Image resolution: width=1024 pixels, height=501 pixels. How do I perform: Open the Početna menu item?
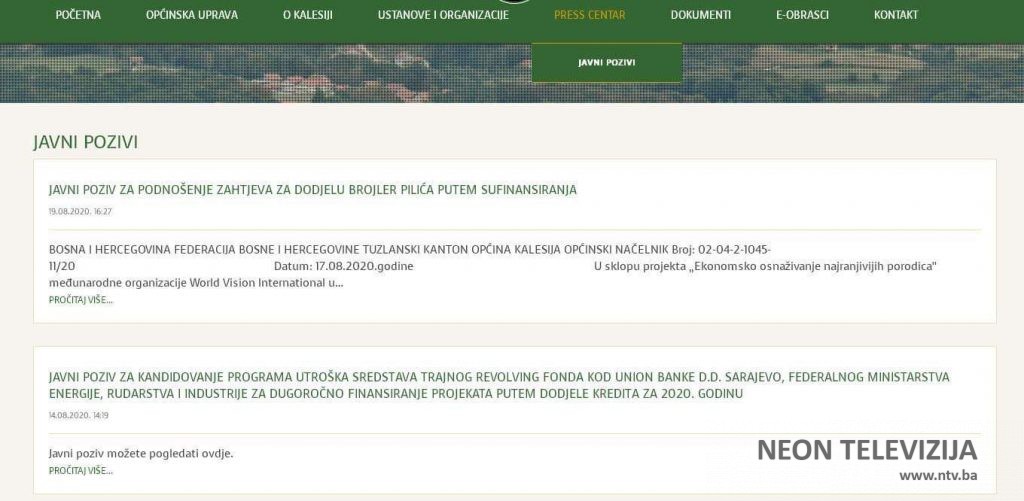[78, 15]
